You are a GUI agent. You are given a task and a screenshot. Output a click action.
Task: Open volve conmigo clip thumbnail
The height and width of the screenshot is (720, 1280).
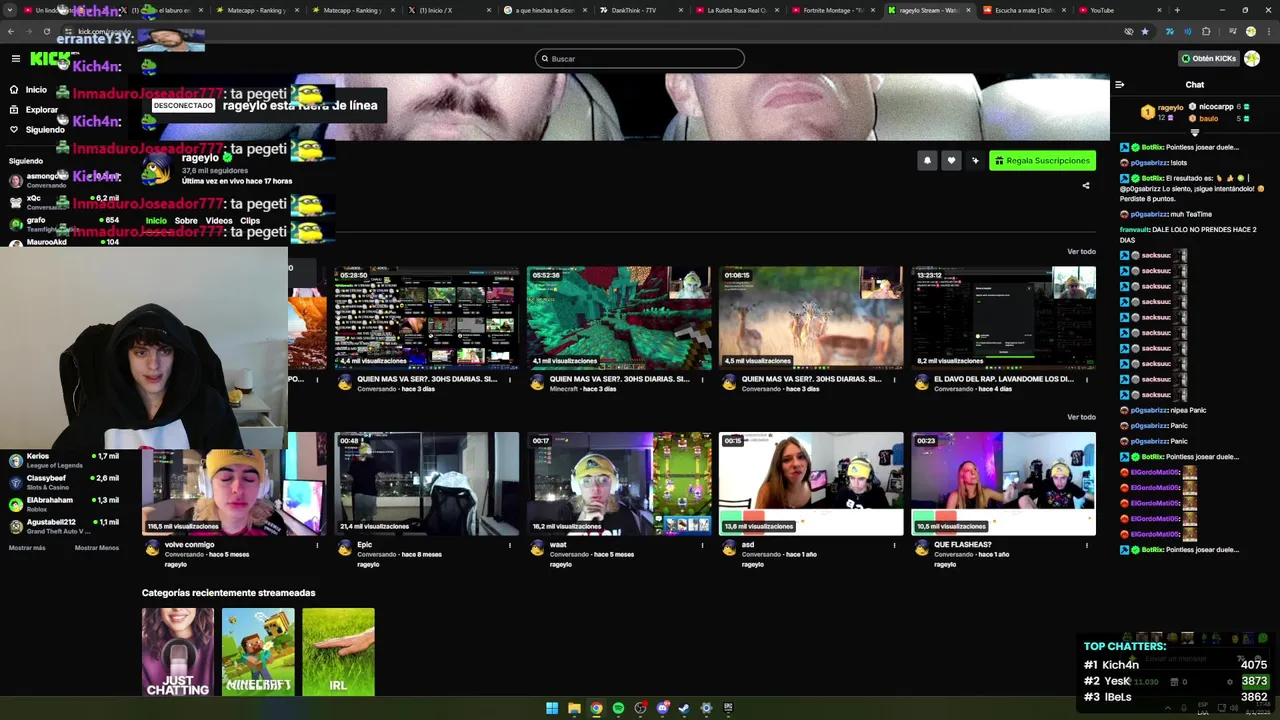[235, 484]
